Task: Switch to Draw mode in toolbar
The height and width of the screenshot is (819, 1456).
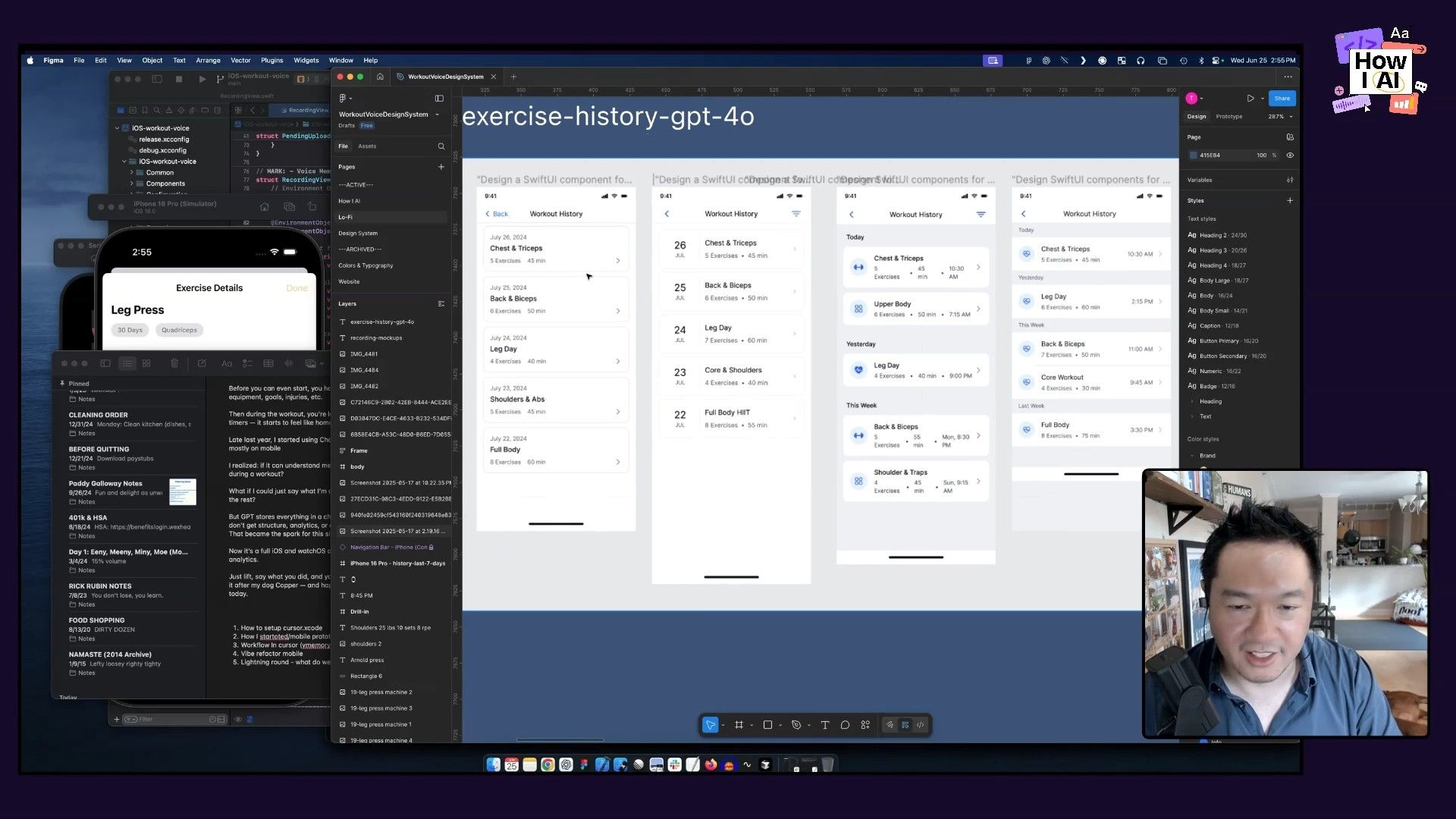Action: 890,725
